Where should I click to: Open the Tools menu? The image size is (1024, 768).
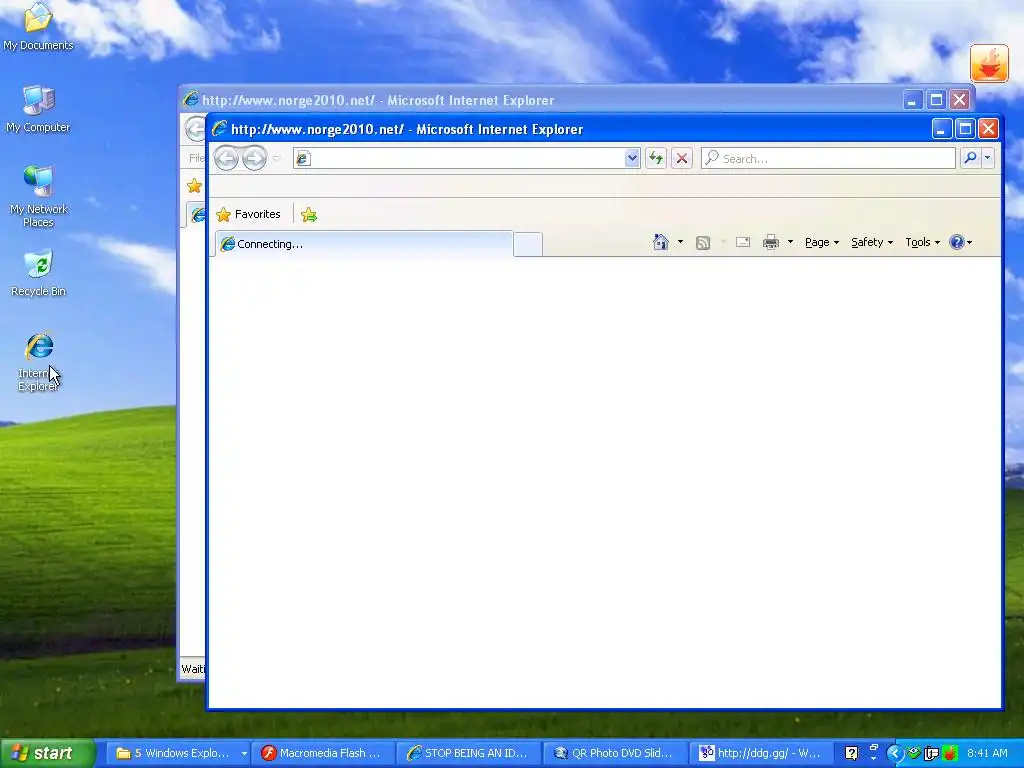(x=922, y=242)
